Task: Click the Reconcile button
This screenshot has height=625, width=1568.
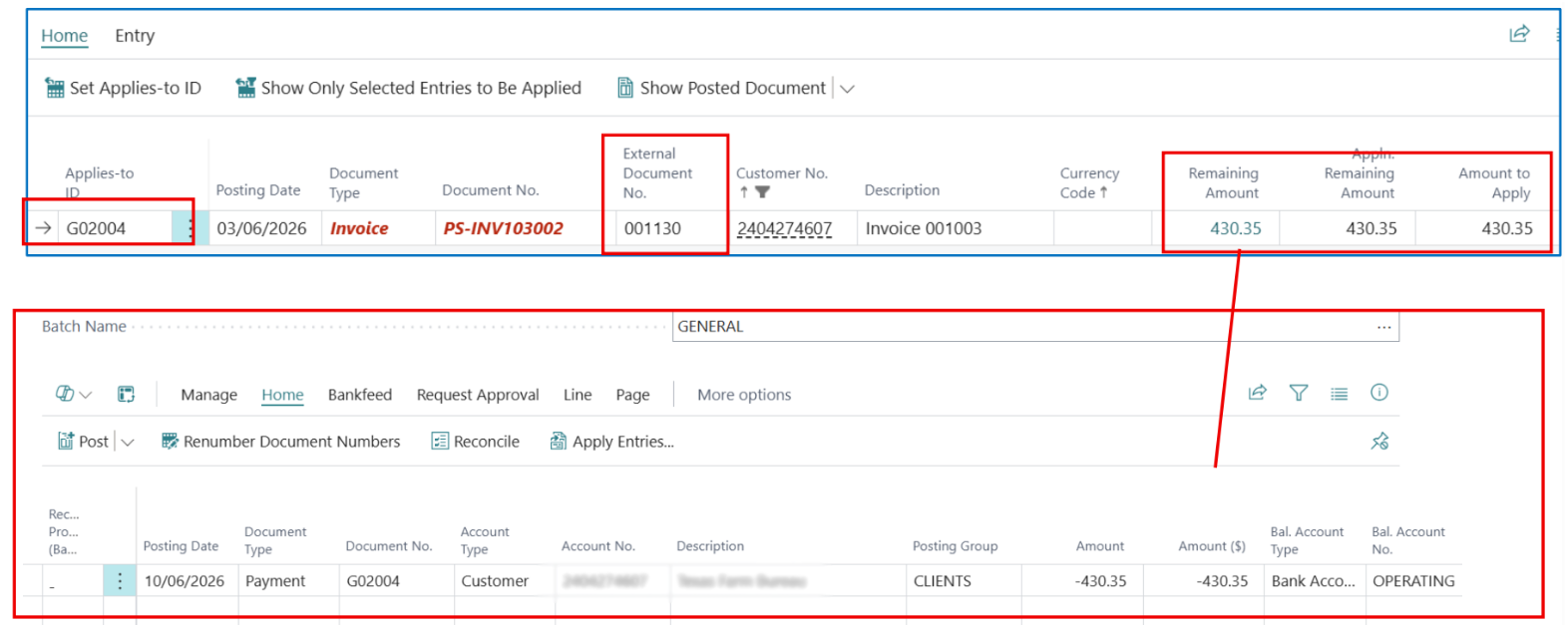Action: pyautogui.click(x=475, y=442)
